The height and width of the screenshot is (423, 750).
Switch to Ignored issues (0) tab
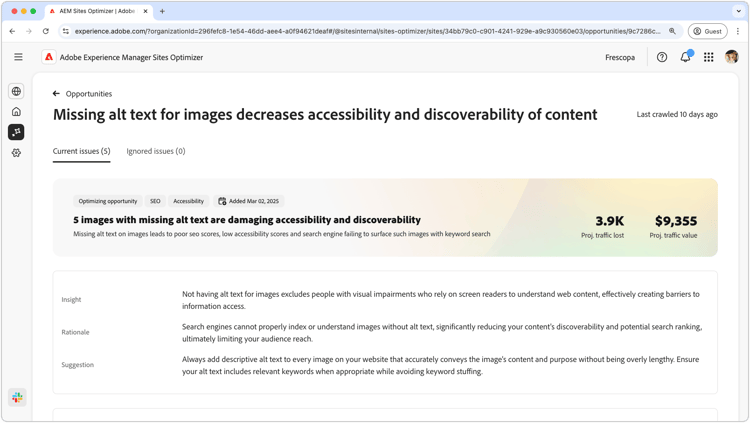point(155,151)
